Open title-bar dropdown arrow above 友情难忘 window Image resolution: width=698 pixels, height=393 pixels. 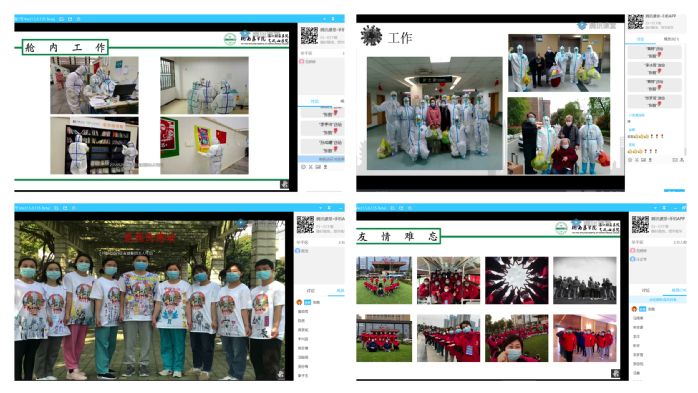click(655, 208)
